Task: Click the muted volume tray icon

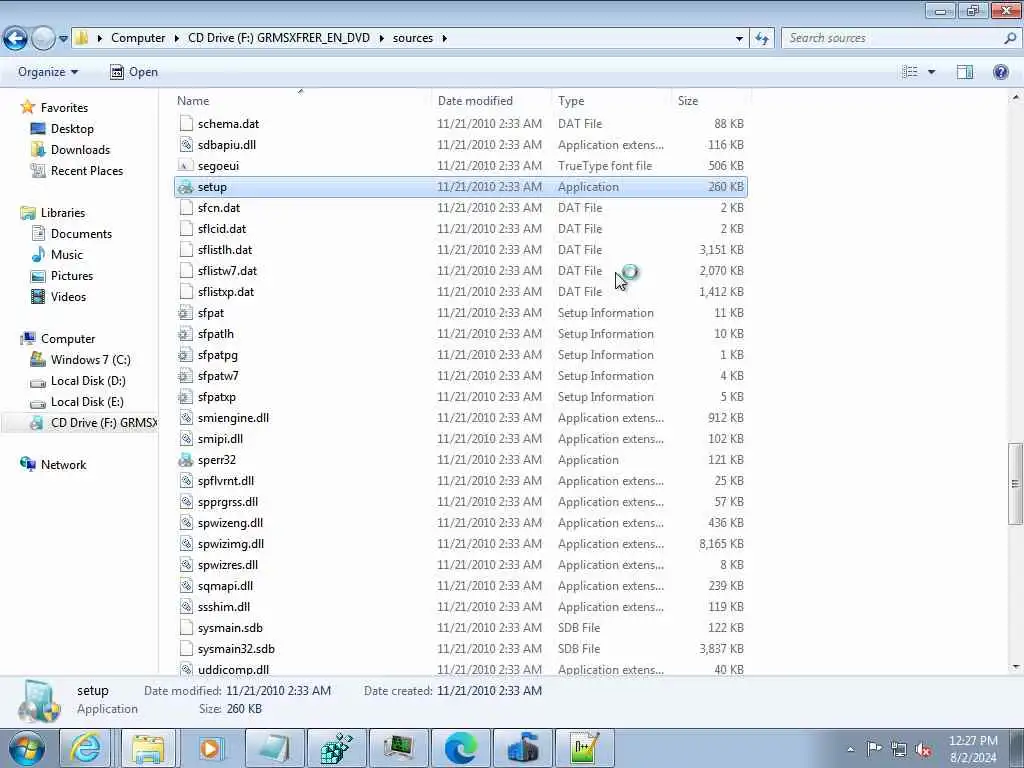Action: click(923, 749)
